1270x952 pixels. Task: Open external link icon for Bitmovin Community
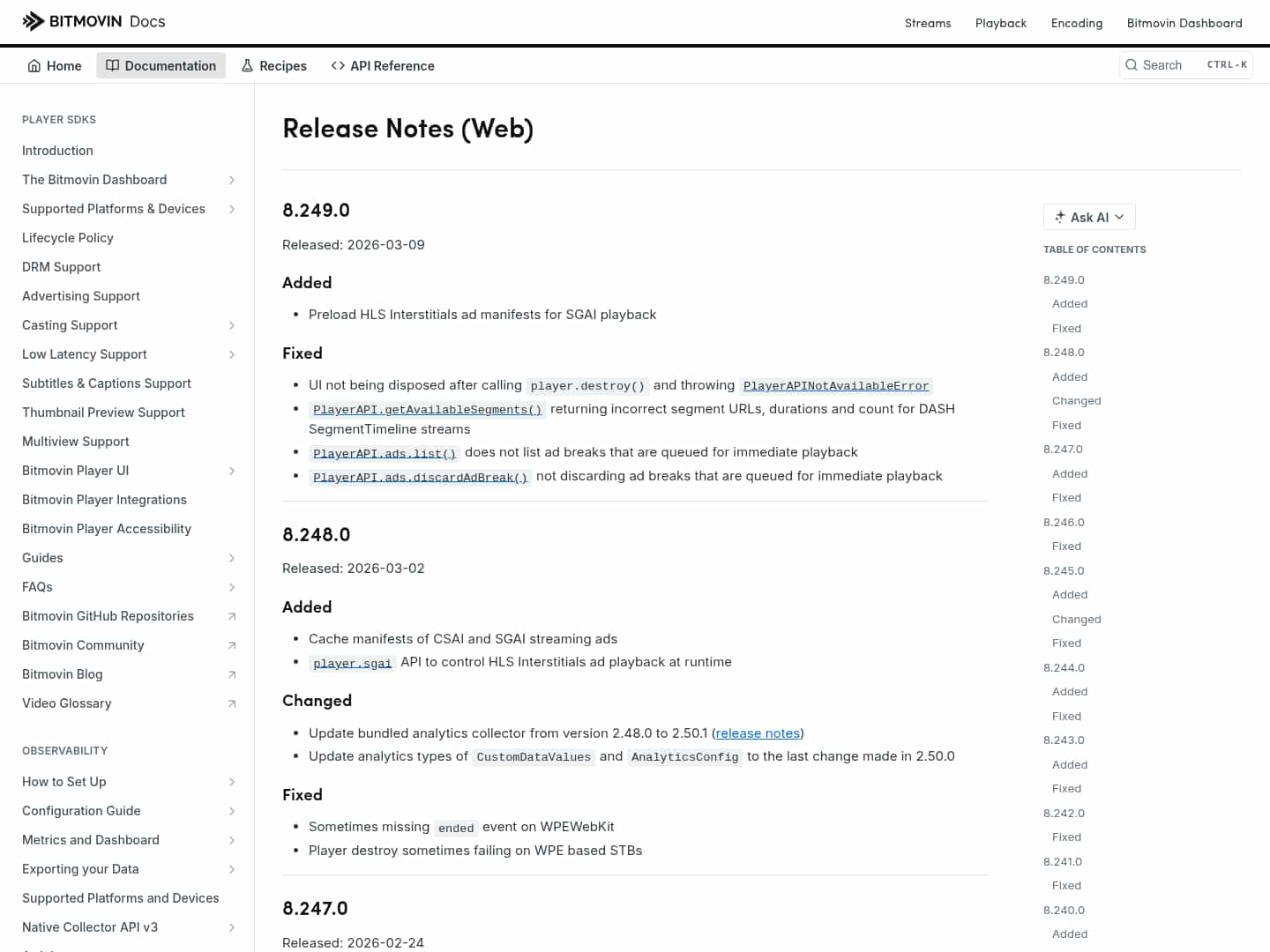point(232,645)
